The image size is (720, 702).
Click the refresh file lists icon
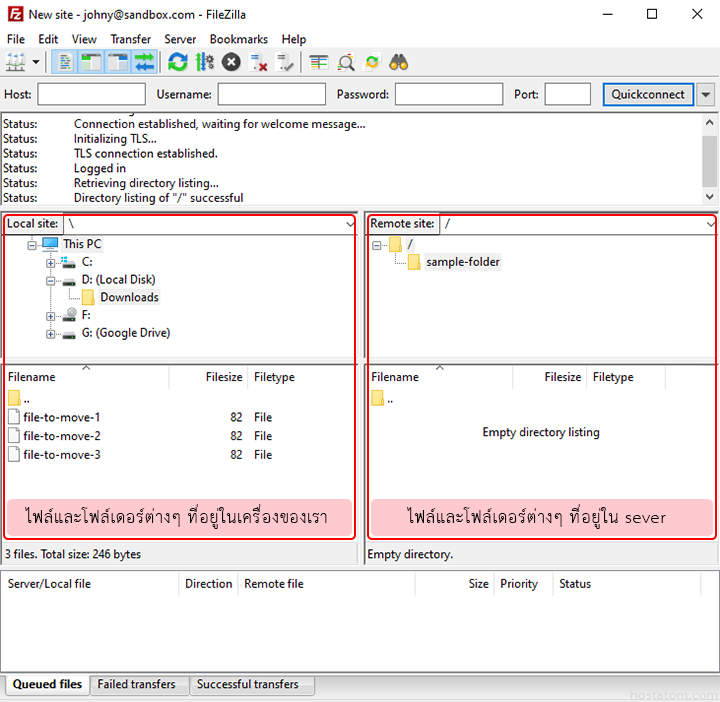click(178, 62)
